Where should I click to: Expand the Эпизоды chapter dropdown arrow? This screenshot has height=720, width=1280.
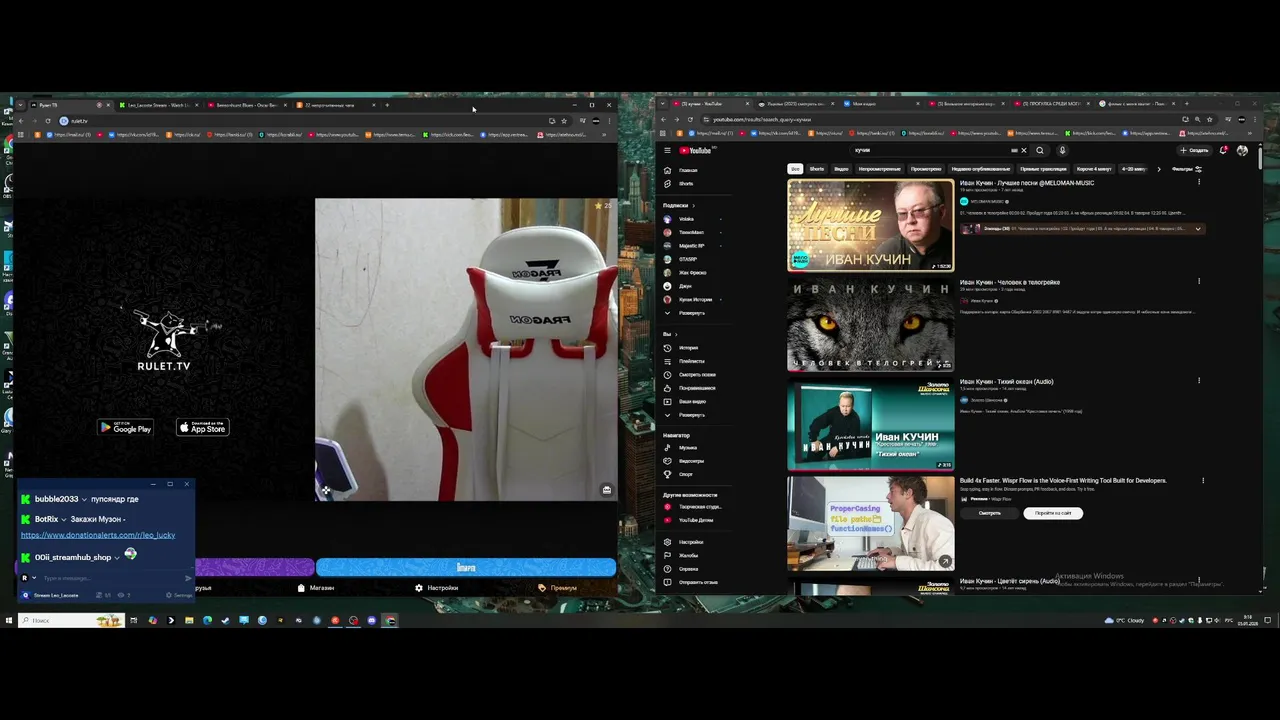[x=1198, y=228]
